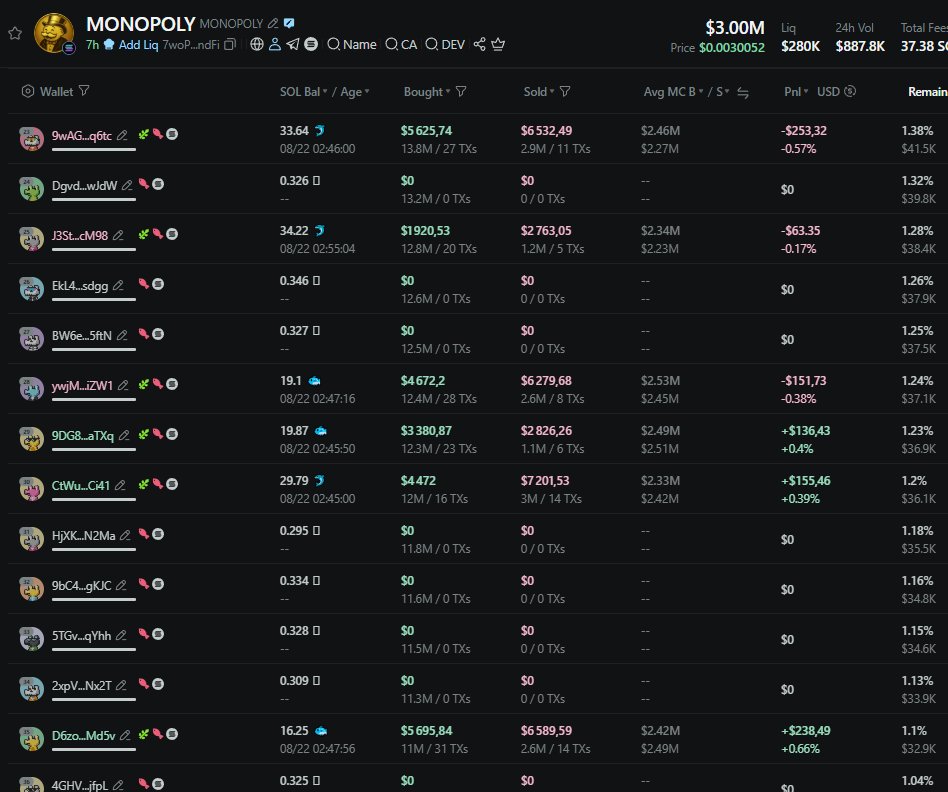Swap Avg MC display with arrows icon
948x792 pixels.
click(x=743, y=93)
